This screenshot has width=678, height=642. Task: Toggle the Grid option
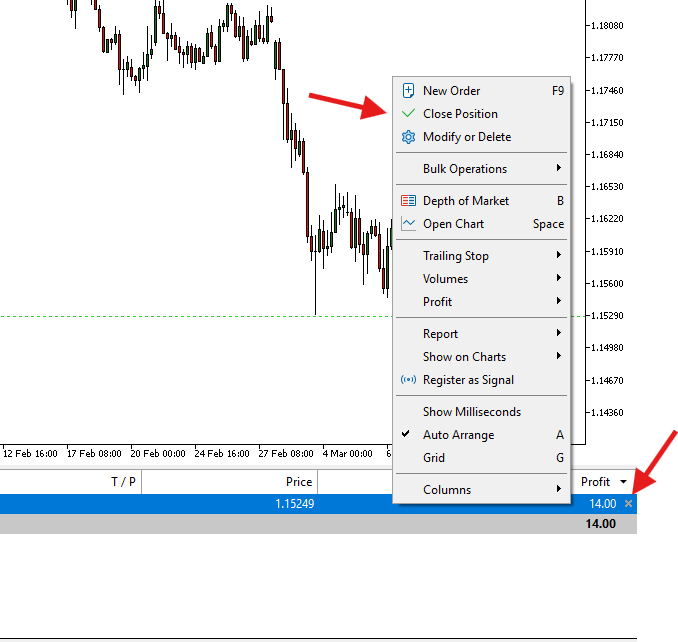pos(482,457)
